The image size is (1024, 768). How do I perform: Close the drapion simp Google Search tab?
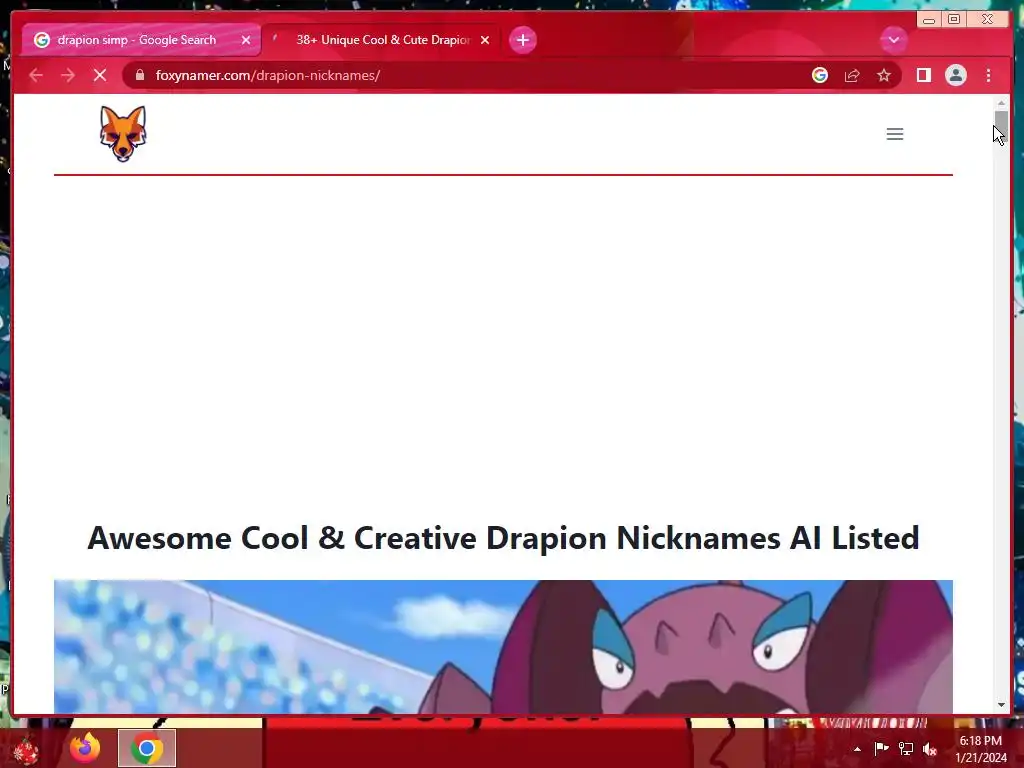coord(246,40)
